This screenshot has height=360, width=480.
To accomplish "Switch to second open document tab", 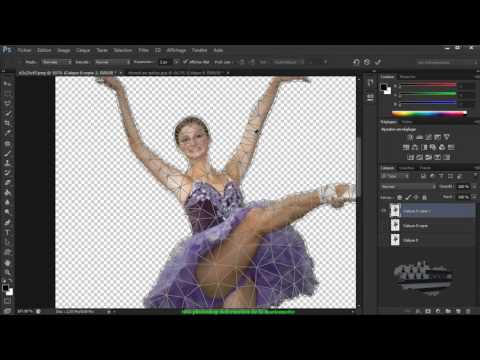I will coord(176,73).
